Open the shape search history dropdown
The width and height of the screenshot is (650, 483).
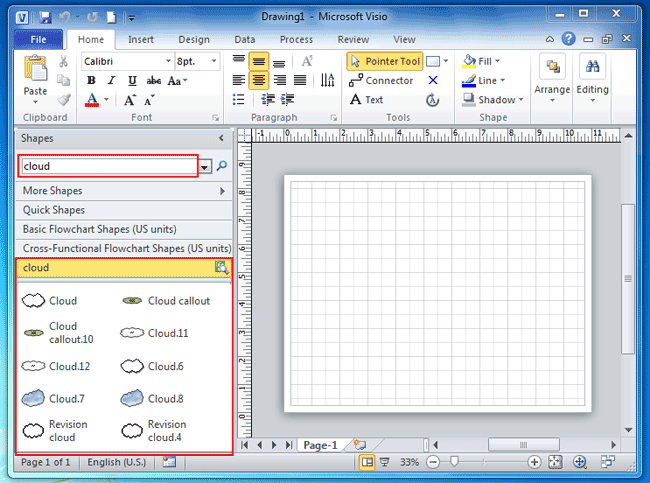(204, 167)
